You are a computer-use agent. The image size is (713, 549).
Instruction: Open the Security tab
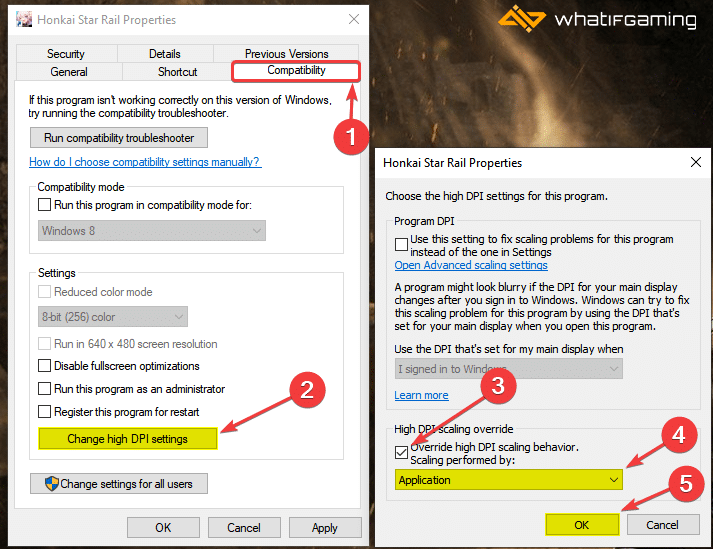coord(66,54)
